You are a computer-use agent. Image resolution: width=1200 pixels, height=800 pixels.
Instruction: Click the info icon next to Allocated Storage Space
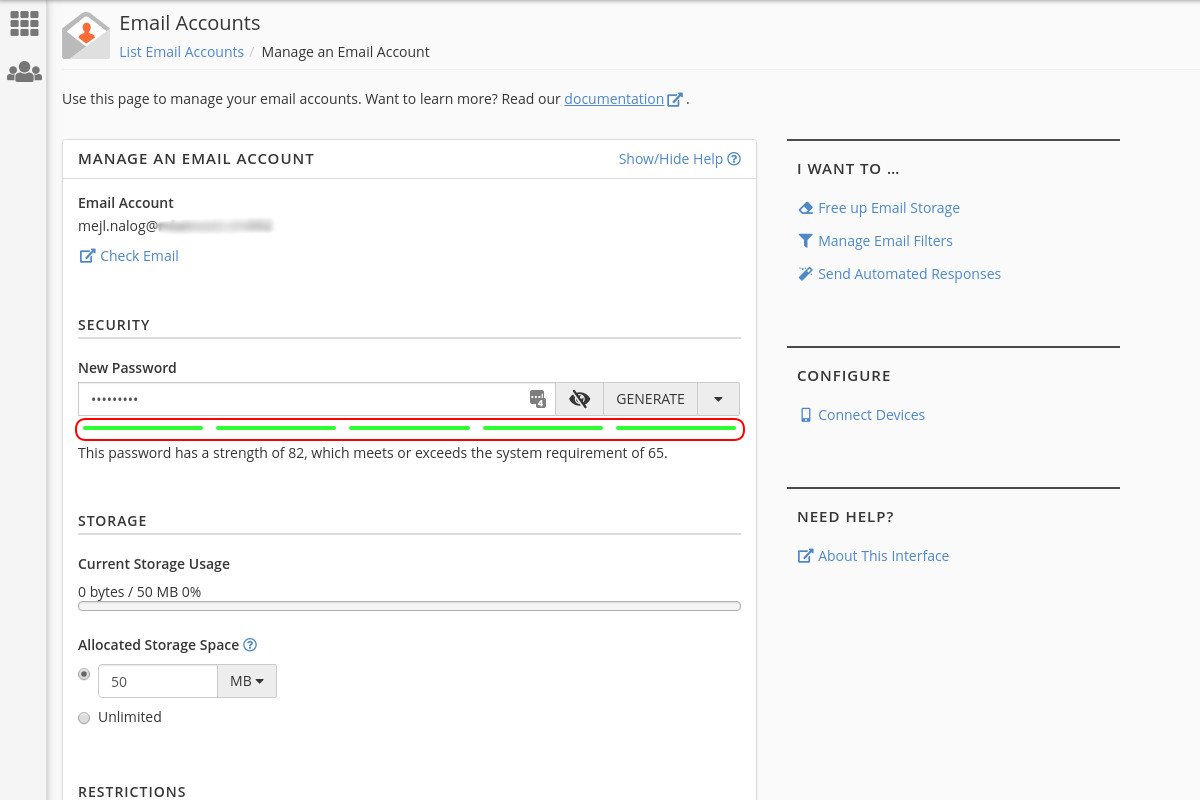(x=250, y=645)
